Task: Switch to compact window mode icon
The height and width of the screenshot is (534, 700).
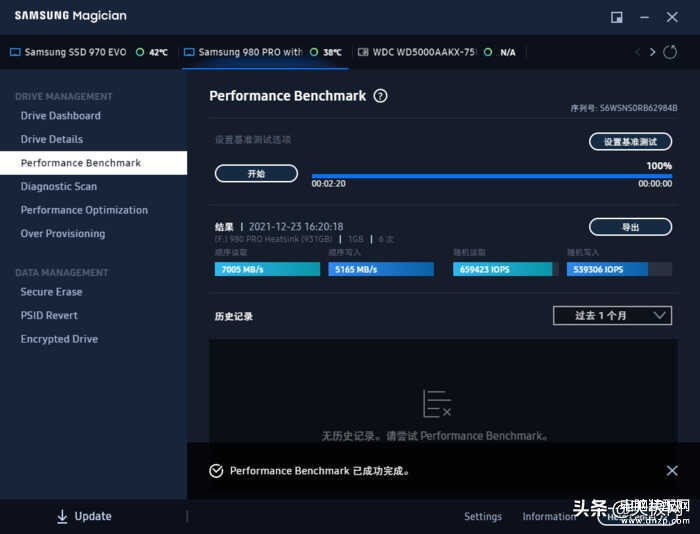Action: pyautogui.click(x=617, y=17)
